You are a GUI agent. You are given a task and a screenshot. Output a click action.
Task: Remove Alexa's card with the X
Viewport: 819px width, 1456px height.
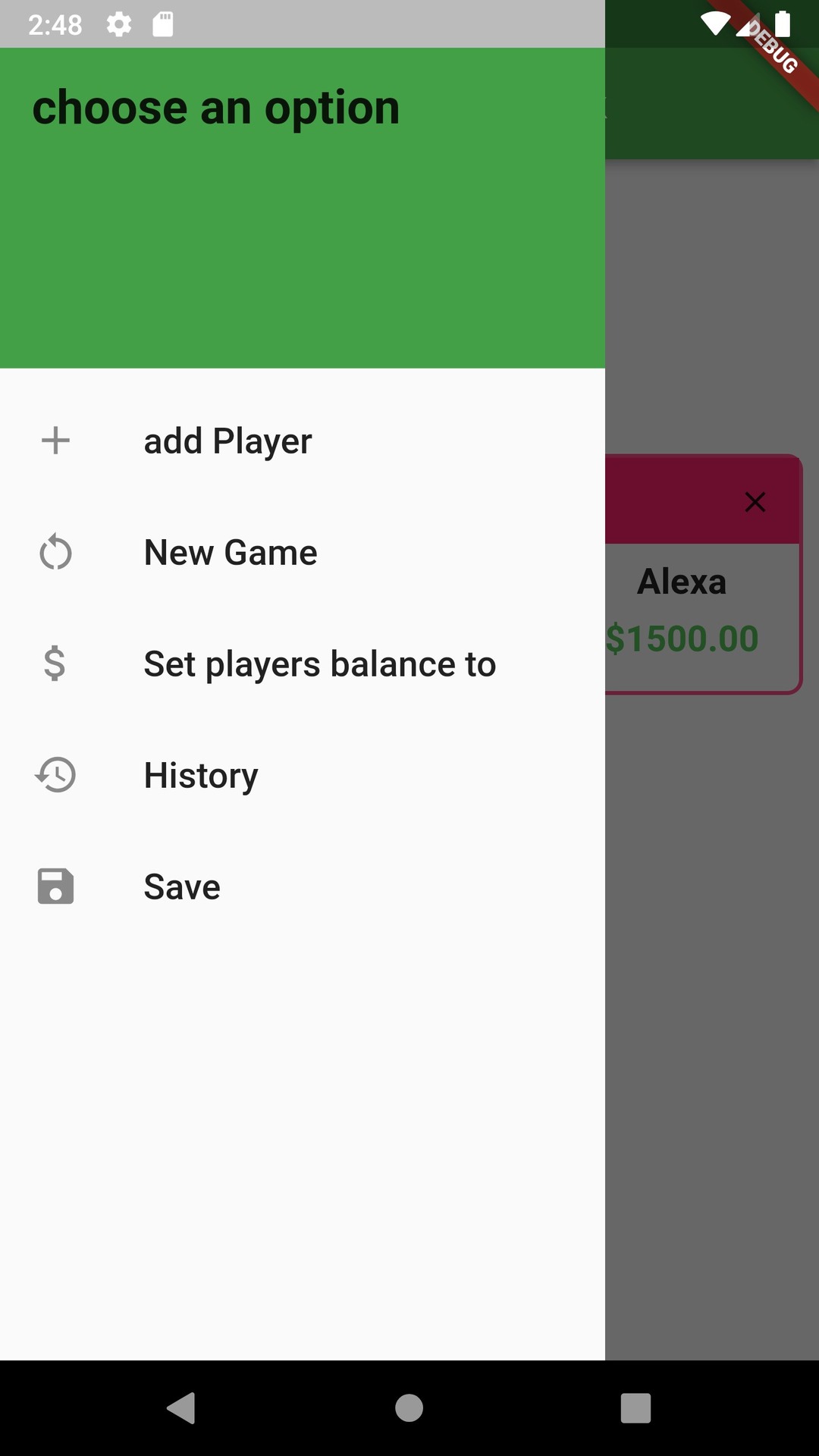click(x=755, y=502)
